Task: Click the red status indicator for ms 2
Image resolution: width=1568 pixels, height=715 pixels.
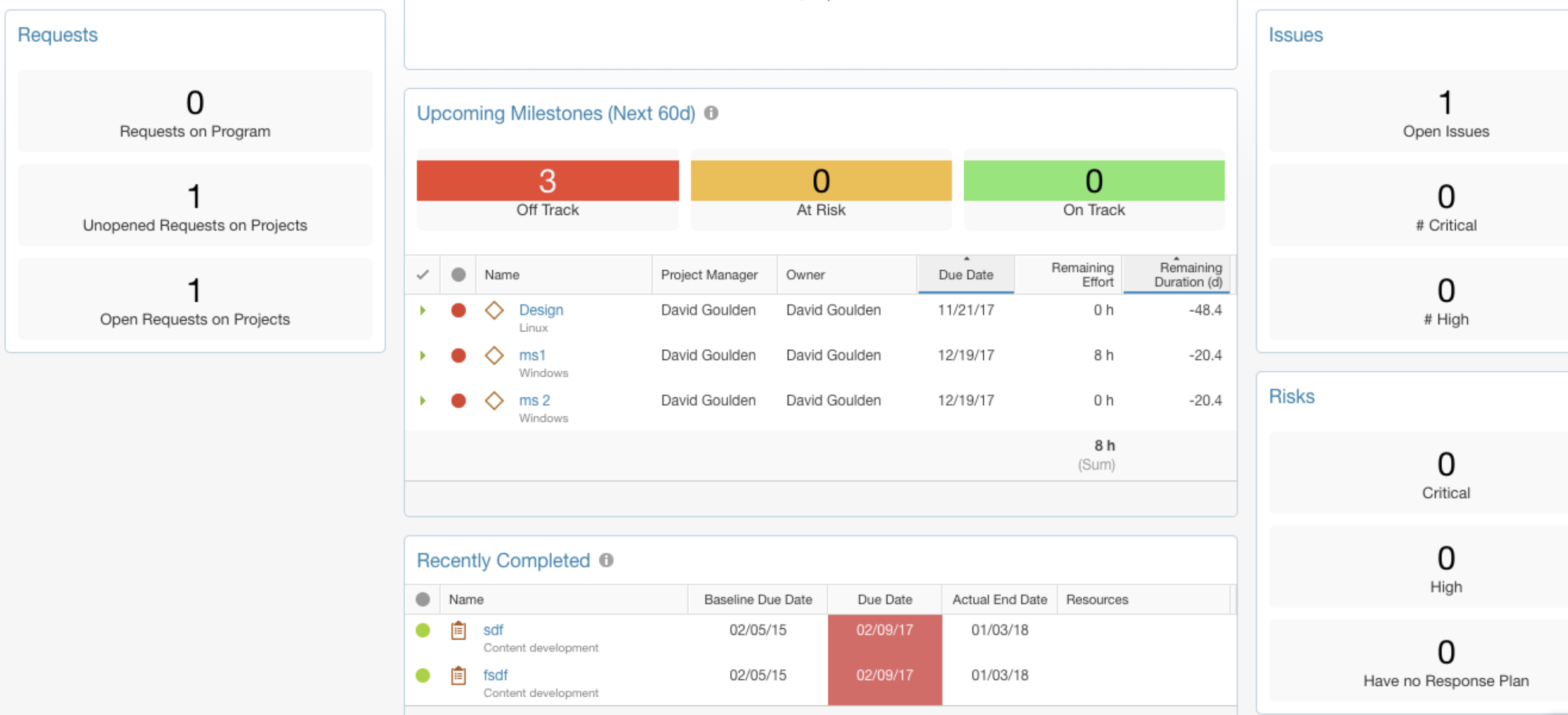Action: pyautogui.click(x=458, y=401)
